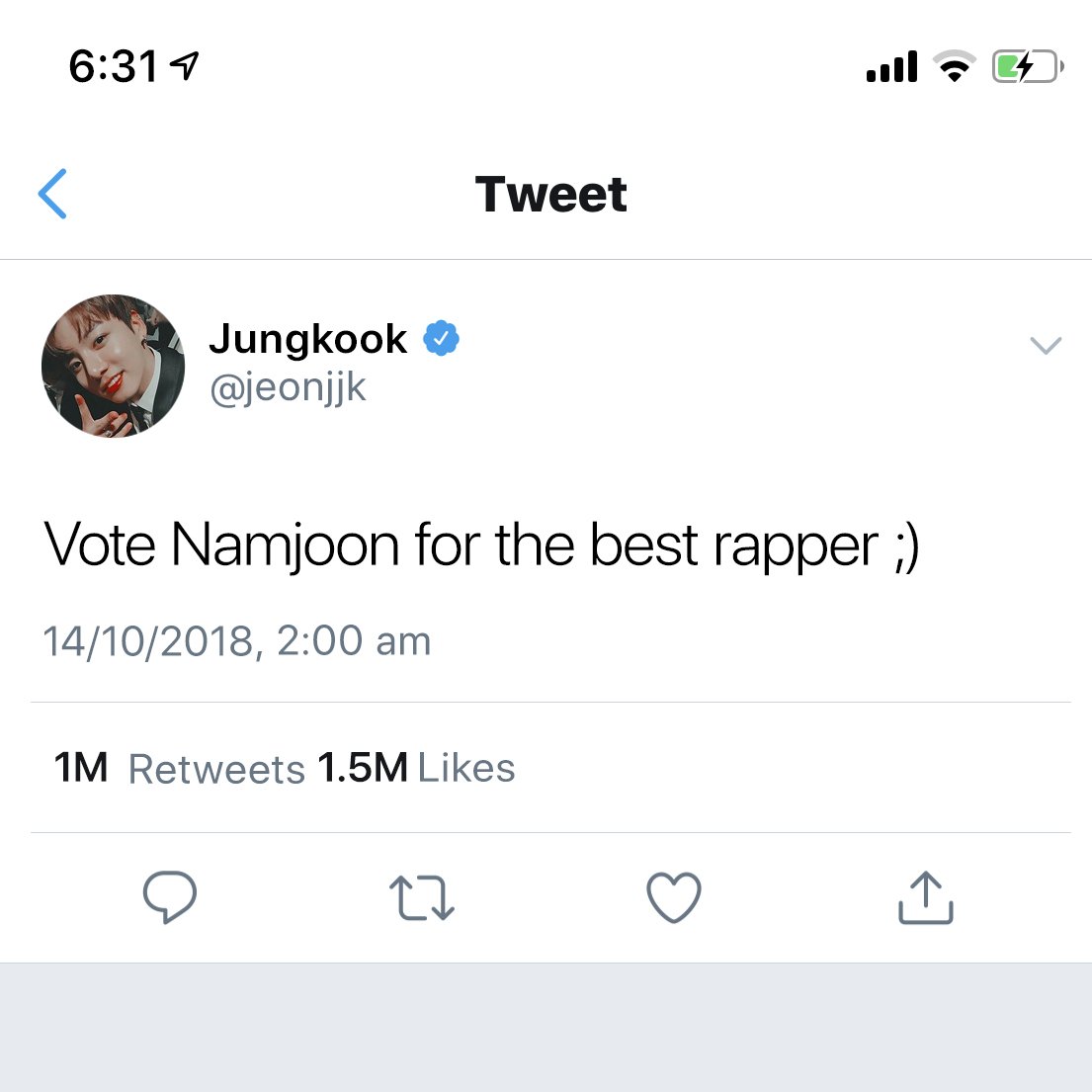Tap the cellular signal bars
1092x1092 pixels.
pyautogui.click(x=891, y=67)
